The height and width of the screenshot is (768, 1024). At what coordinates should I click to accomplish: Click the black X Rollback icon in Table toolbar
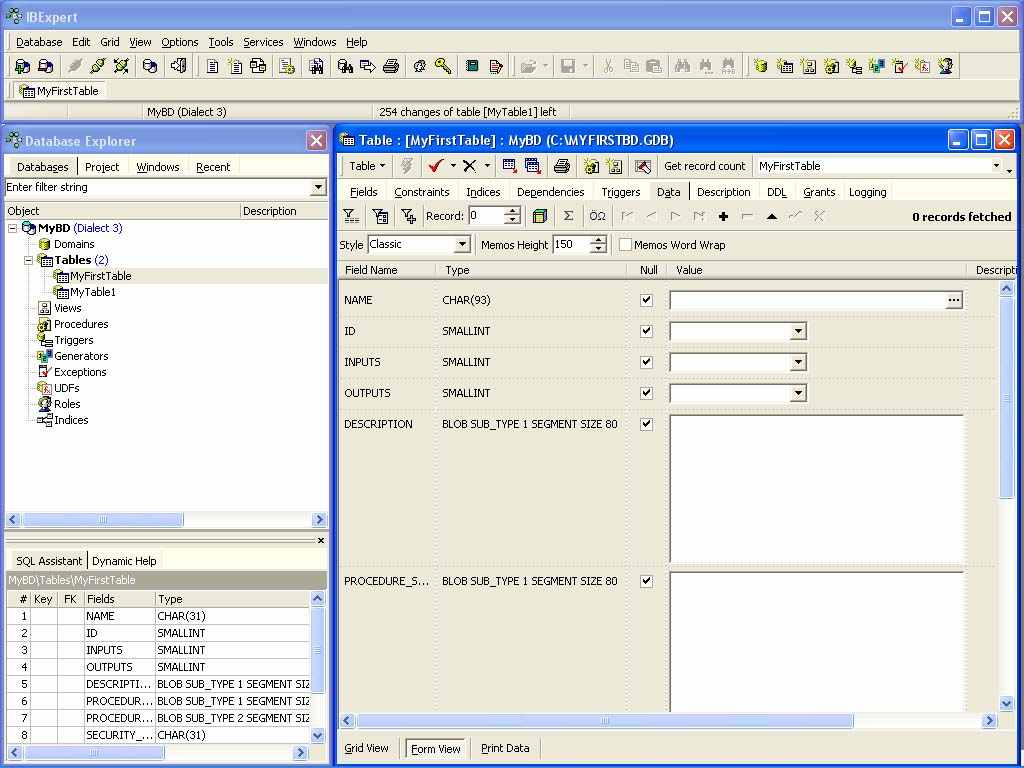(x=470, y=166)
